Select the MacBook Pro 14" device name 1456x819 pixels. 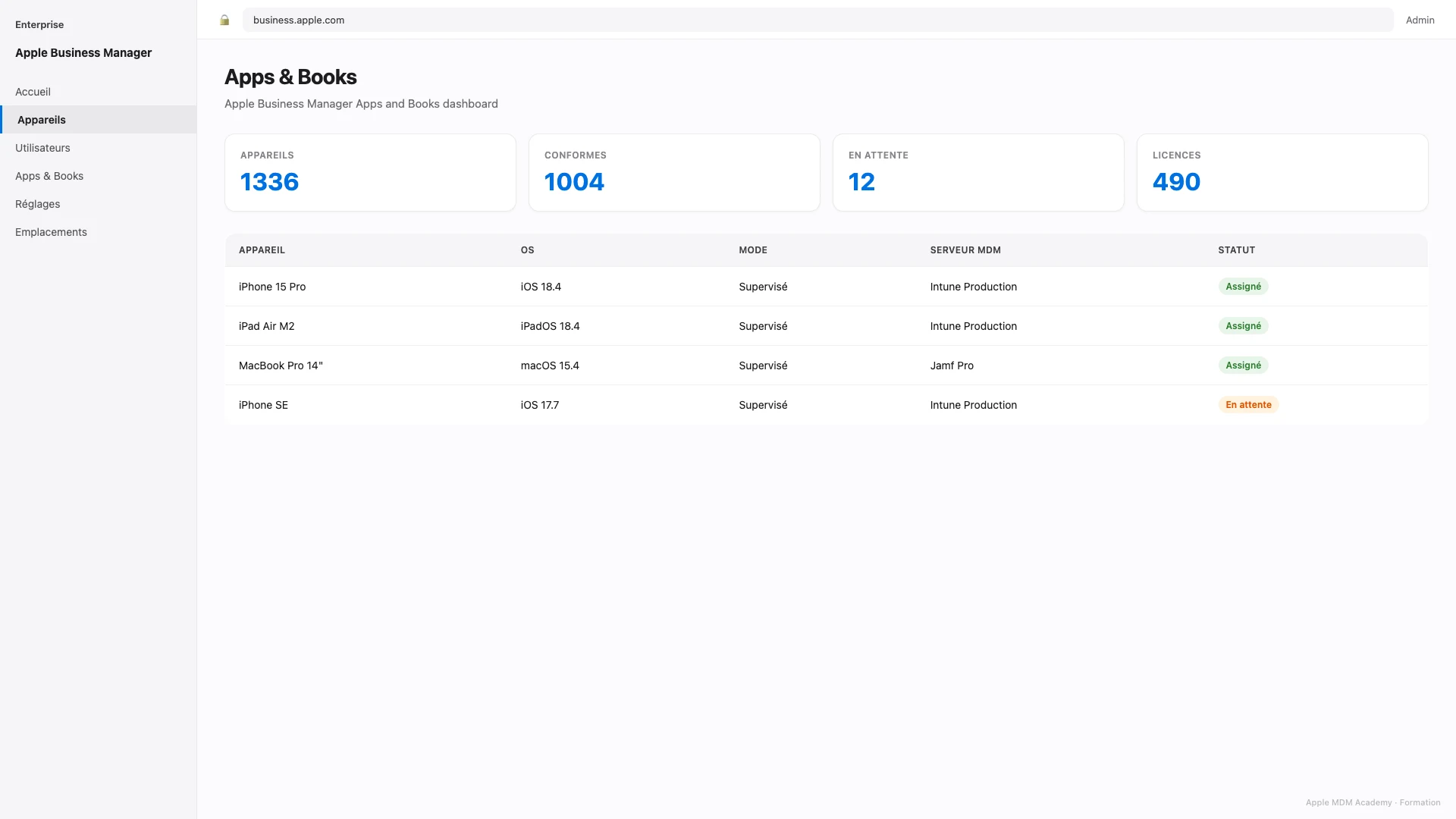[281, 366]
